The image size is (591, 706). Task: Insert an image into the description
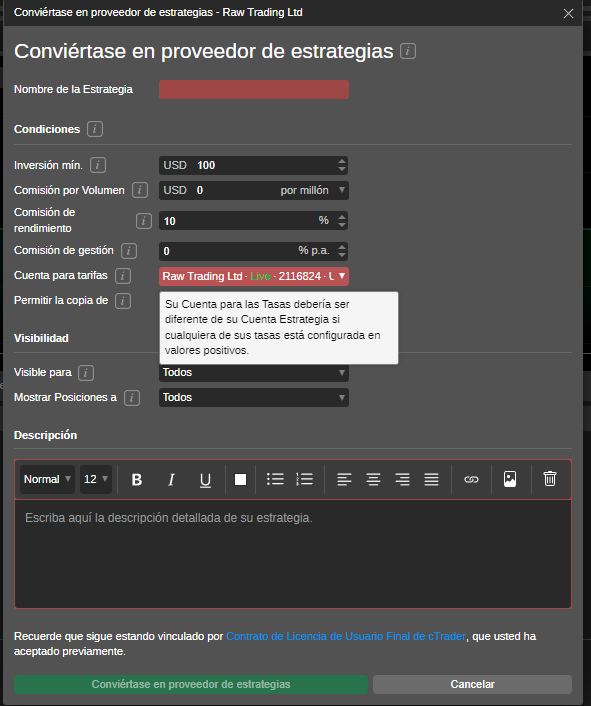point(510,479)
